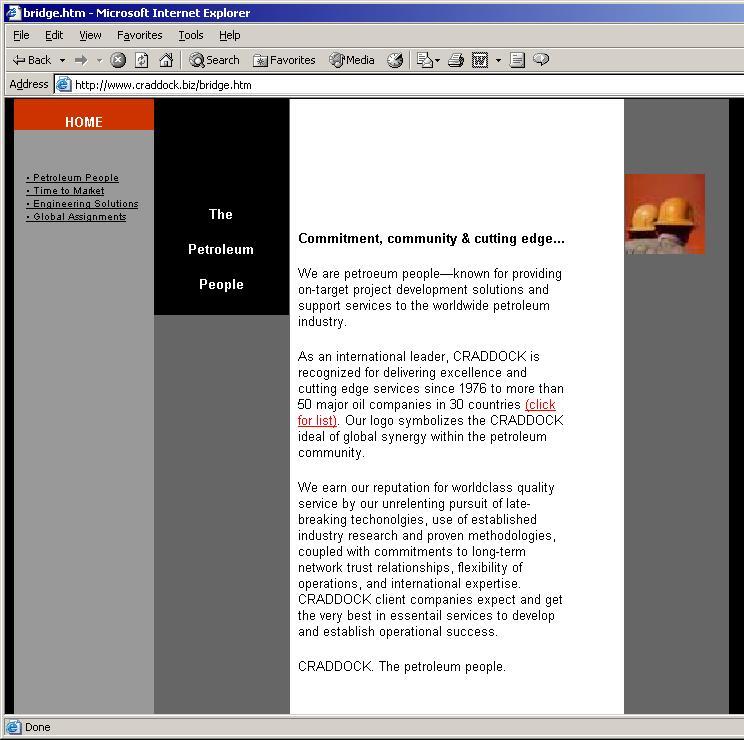Edit the page with Word icon

(x=480, y=60)
